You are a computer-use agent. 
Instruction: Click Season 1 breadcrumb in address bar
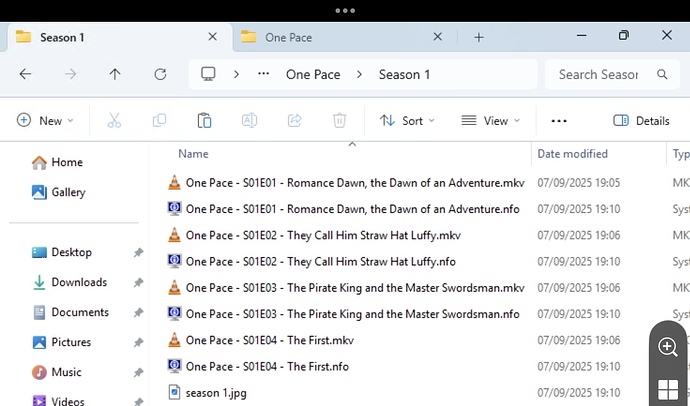[x=404, y=74]
